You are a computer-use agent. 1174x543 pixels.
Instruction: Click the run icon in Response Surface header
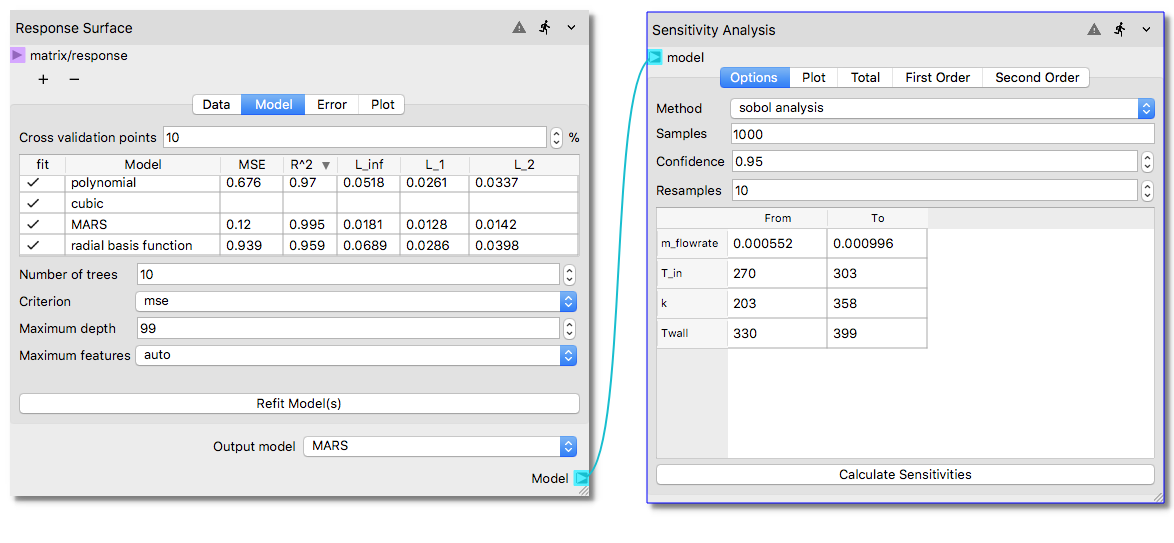point(545,28)
